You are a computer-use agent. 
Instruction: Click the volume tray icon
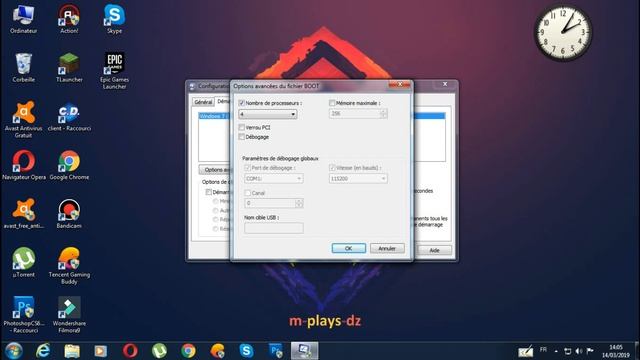click(x=579, y=351)
